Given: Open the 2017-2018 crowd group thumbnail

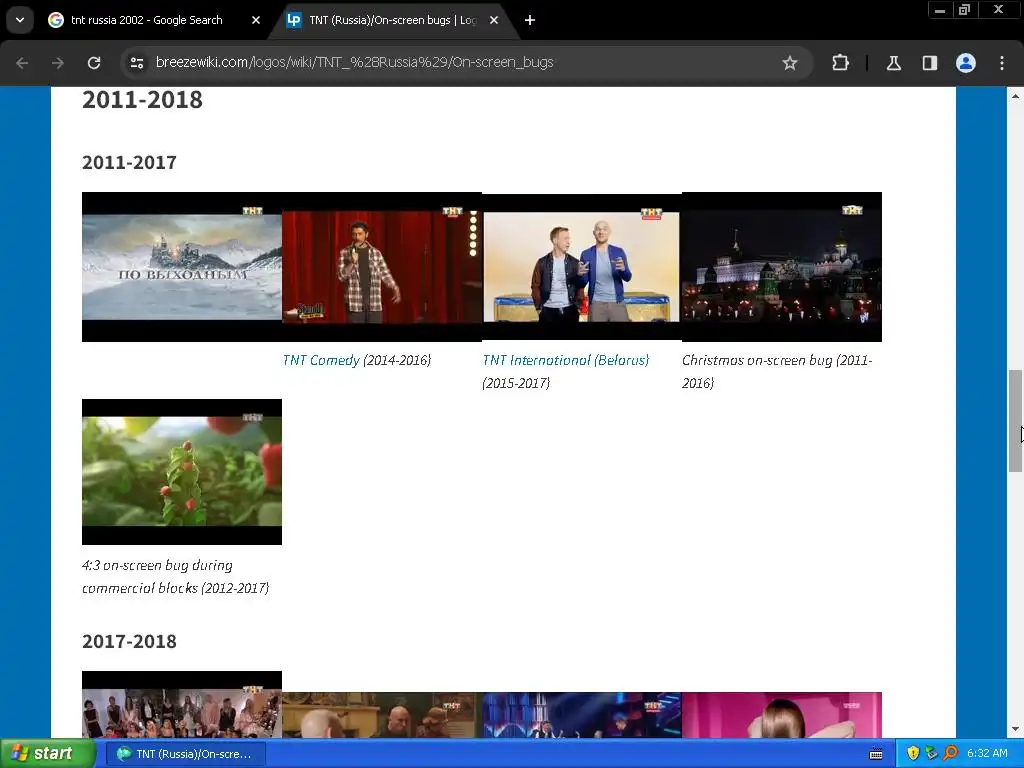Looking at the screenshot, I should coord(182,705).
